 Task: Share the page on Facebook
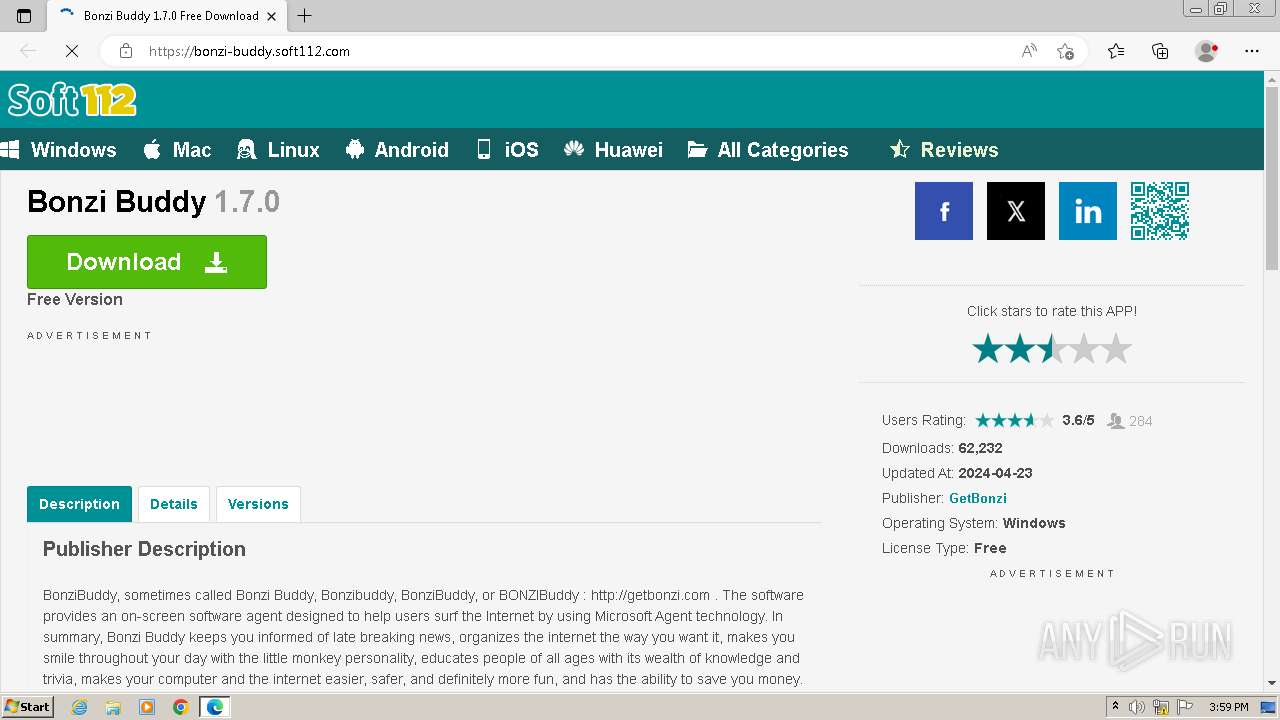[943, 211]
